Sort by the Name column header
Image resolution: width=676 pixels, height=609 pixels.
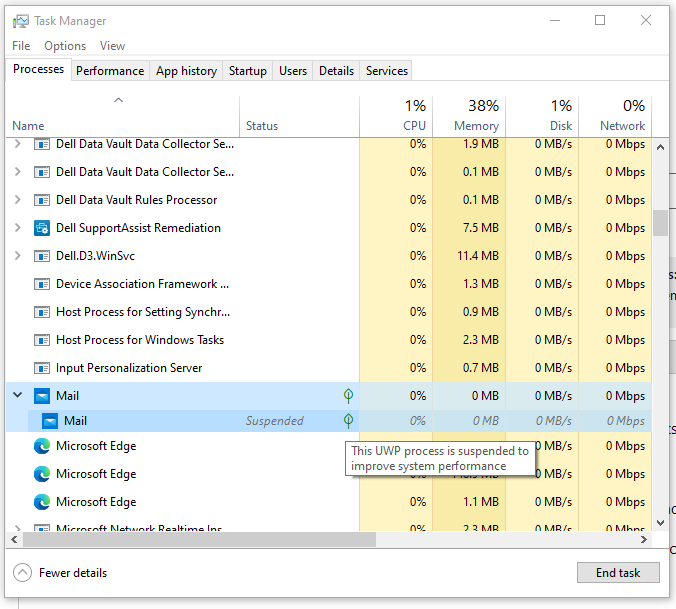coord(122,116)
